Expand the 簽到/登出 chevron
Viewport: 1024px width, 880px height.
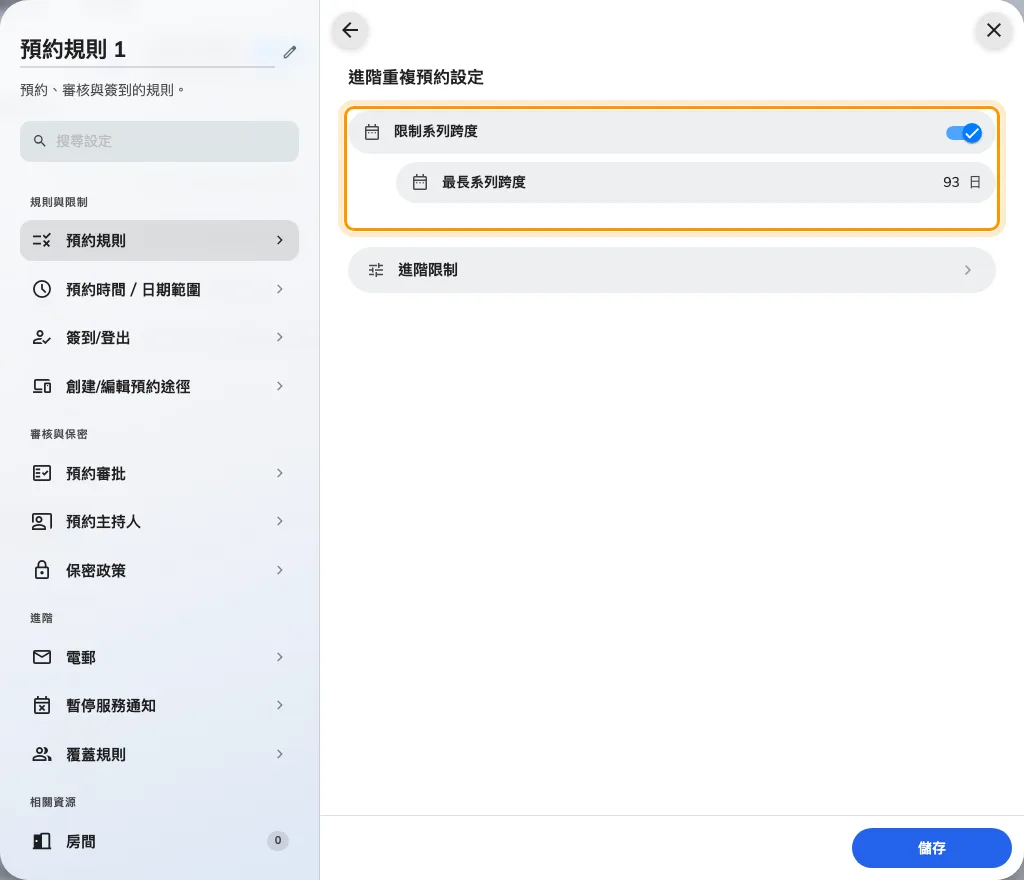pyautogui.click(x=280, y=338)
